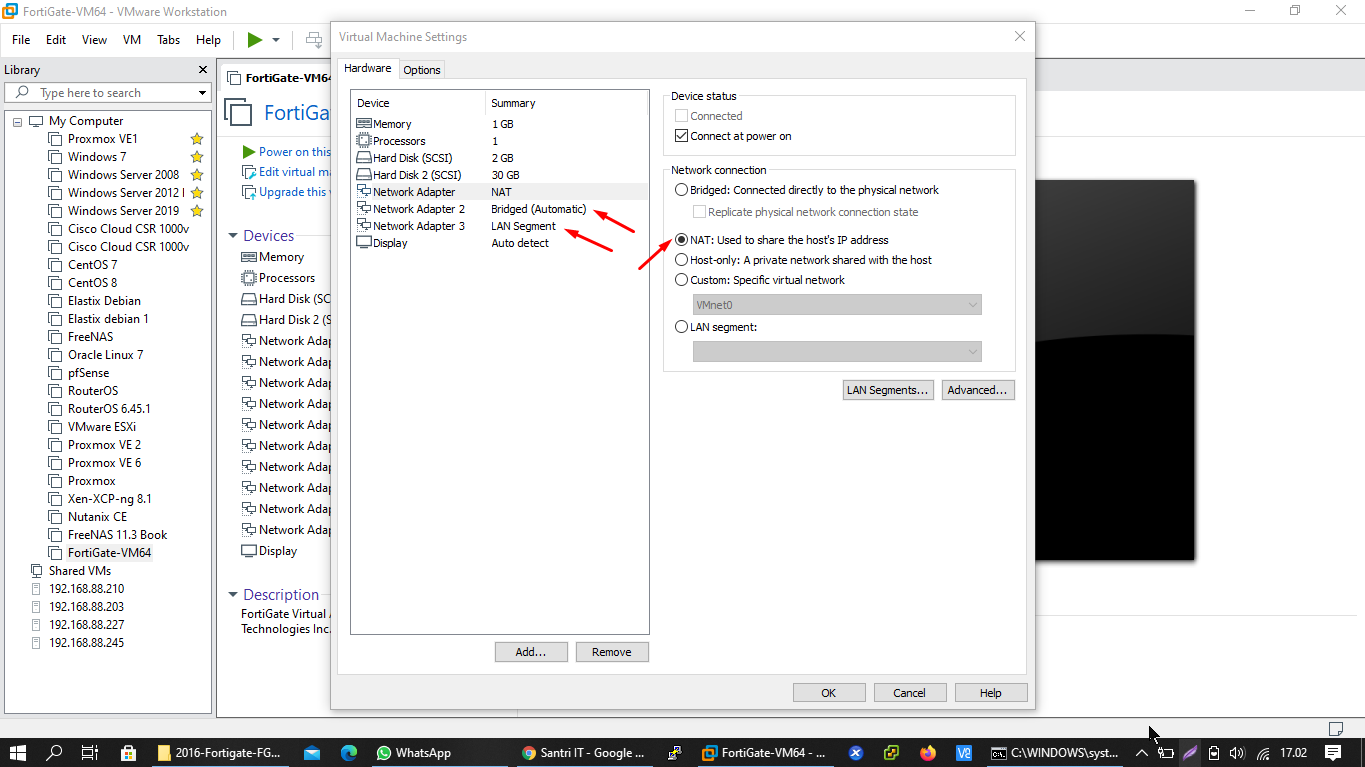Open the Tabs menu

click(x=169, y=40)
